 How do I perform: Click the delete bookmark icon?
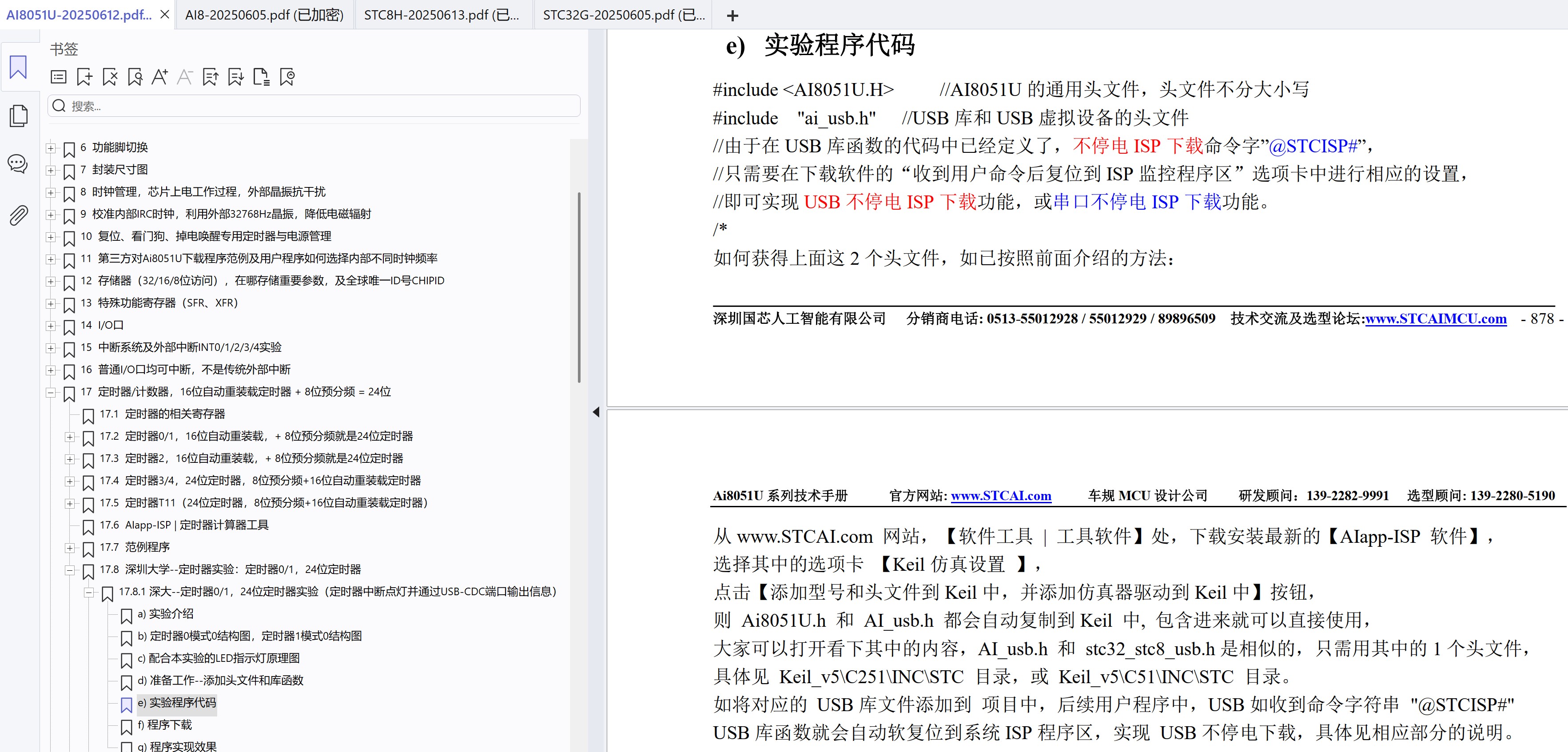110,77
